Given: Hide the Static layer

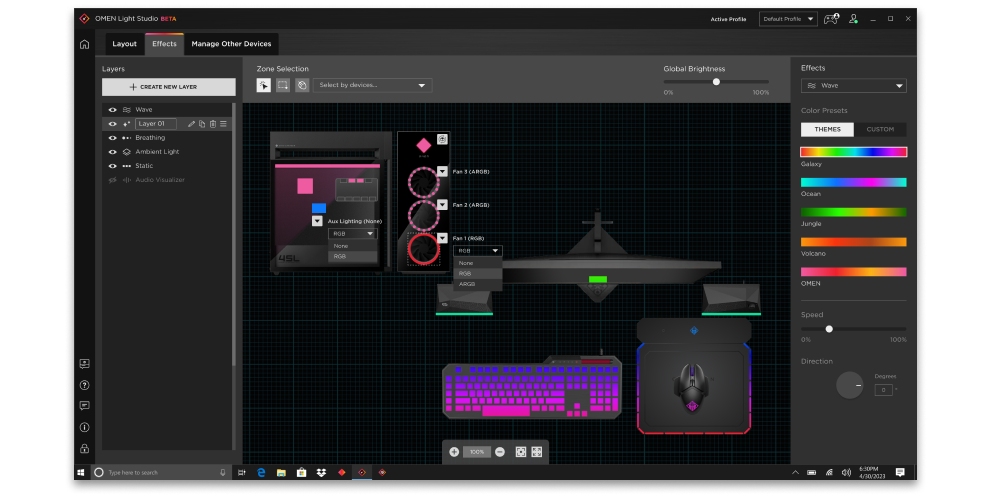Looking at the screenshot, I should tap(112, 166).
